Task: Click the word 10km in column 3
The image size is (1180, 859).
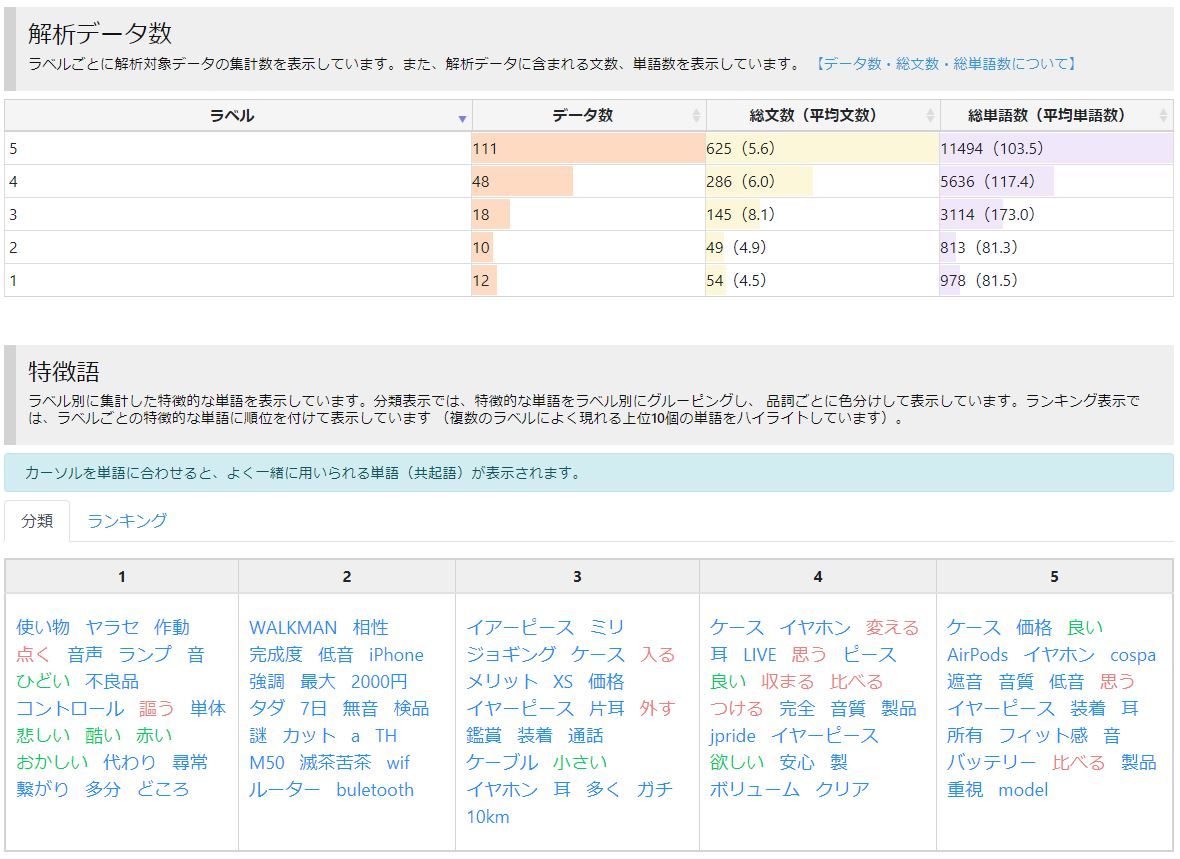Action: coord(487,817)
